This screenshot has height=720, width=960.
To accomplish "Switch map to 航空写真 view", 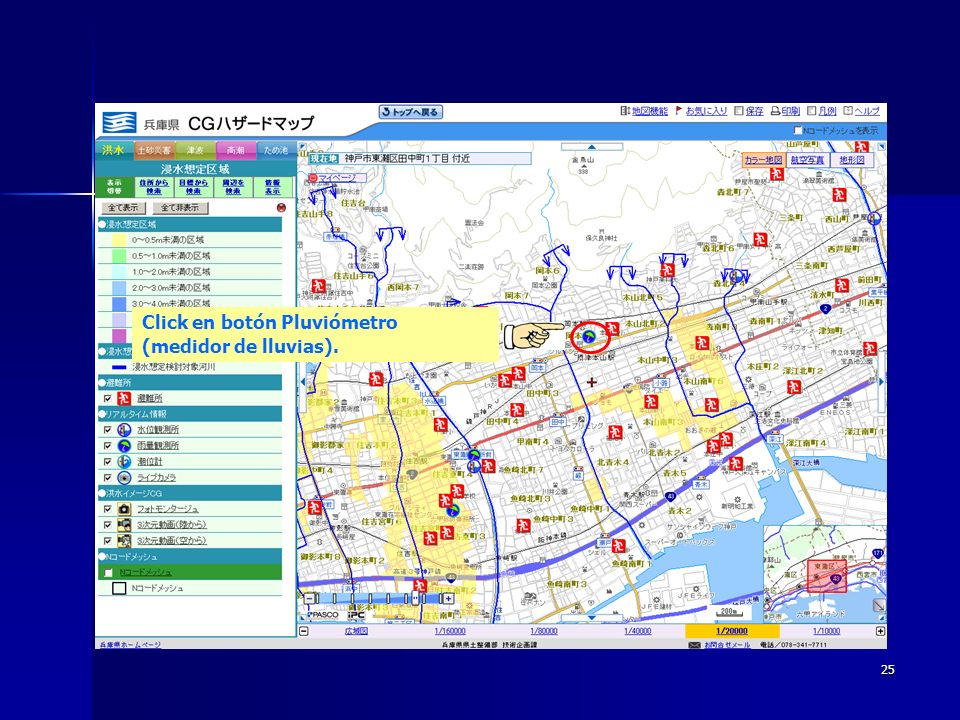I will coord(808,160).
